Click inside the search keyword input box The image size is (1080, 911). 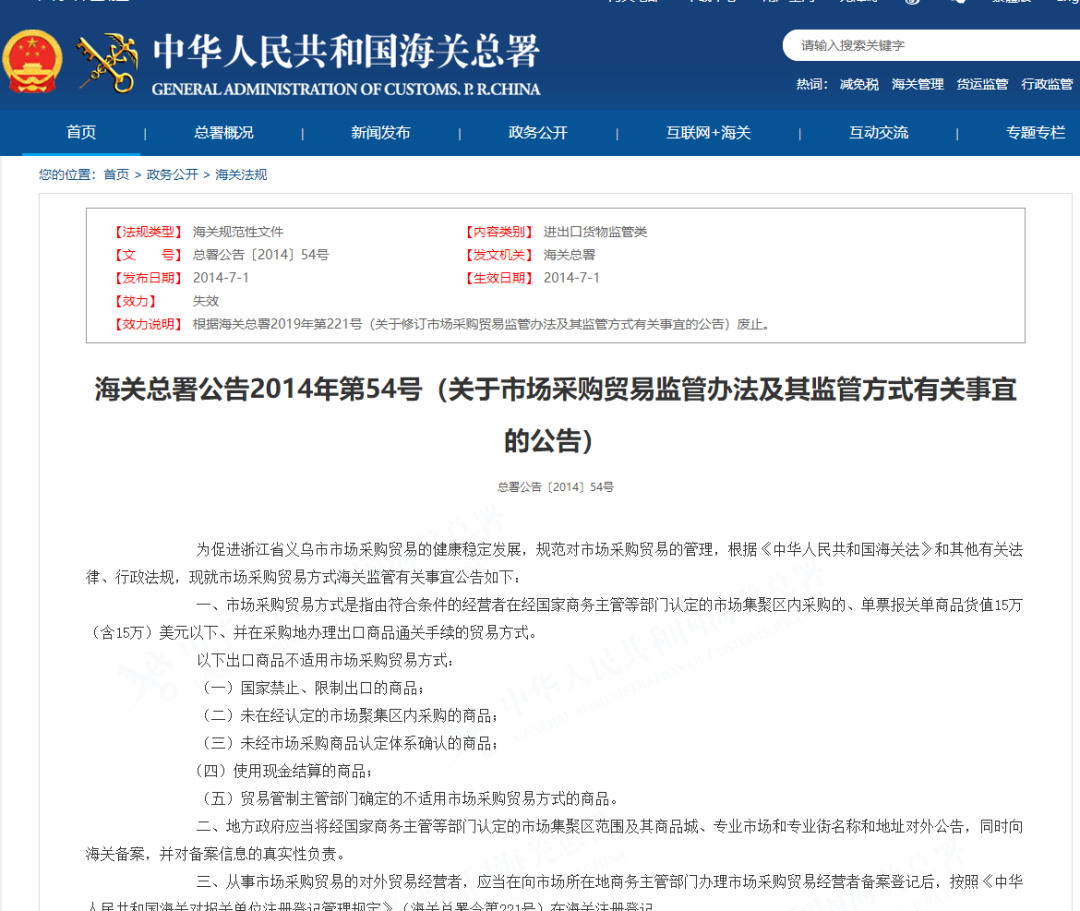[x=900, y=45]
